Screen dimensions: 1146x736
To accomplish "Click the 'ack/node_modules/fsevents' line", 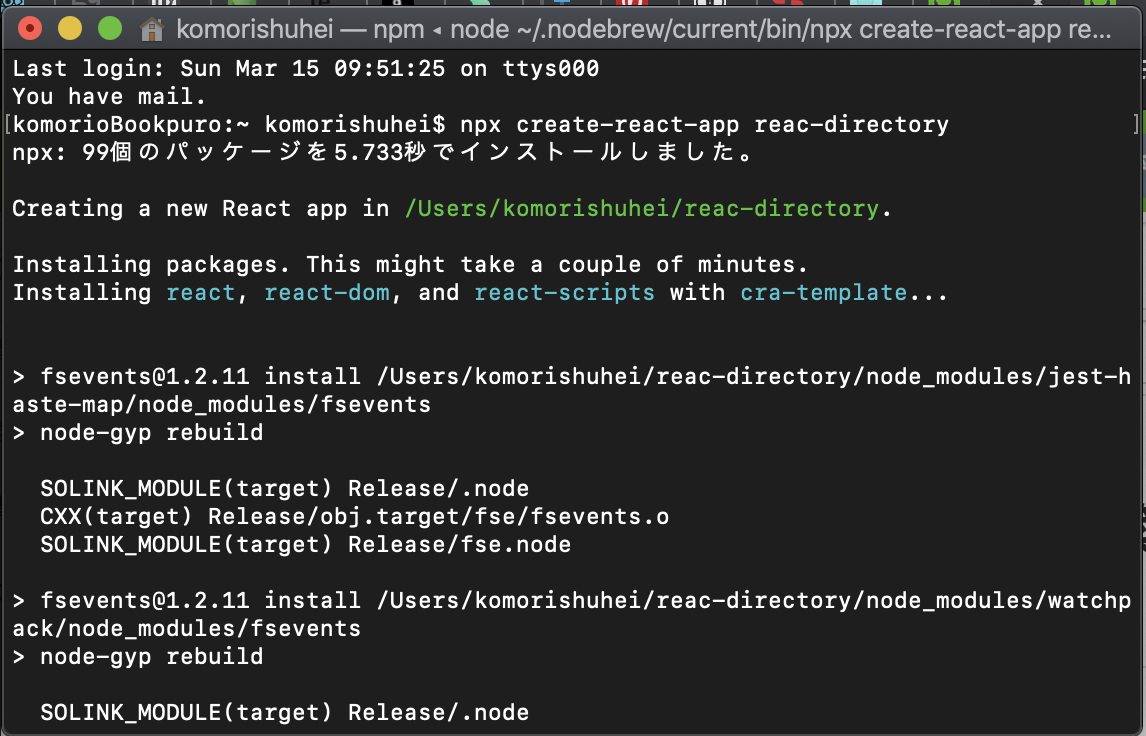I will click(x=186, y=629).
